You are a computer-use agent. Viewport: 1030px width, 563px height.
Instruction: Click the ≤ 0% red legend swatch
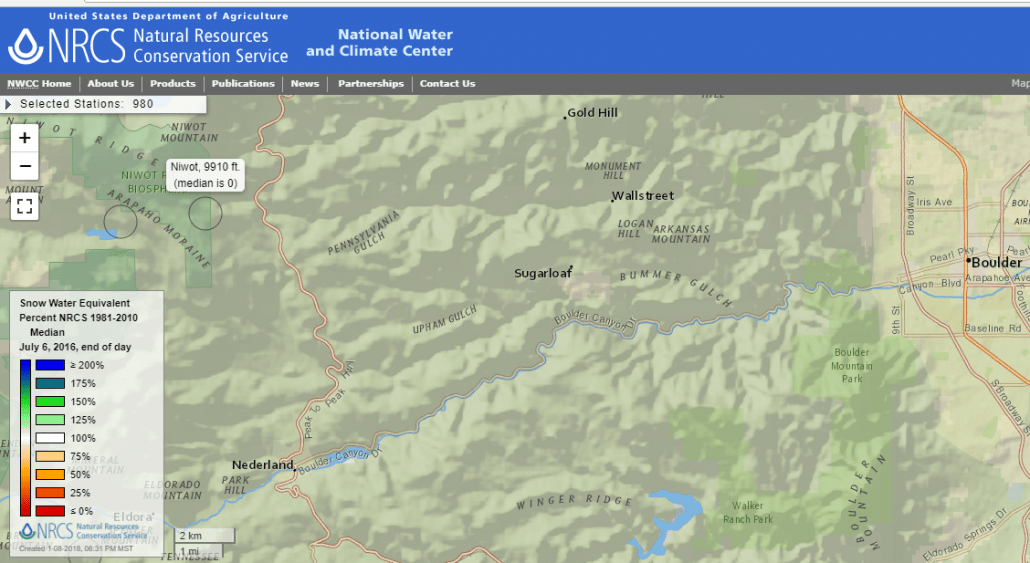[x=50, y=510]
